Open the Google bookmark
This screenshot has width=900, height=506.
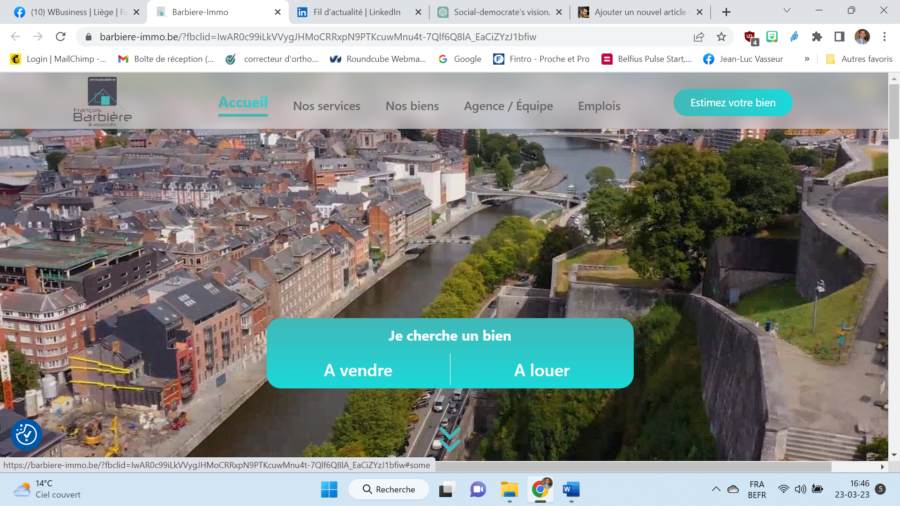click(x=460, y=59)
